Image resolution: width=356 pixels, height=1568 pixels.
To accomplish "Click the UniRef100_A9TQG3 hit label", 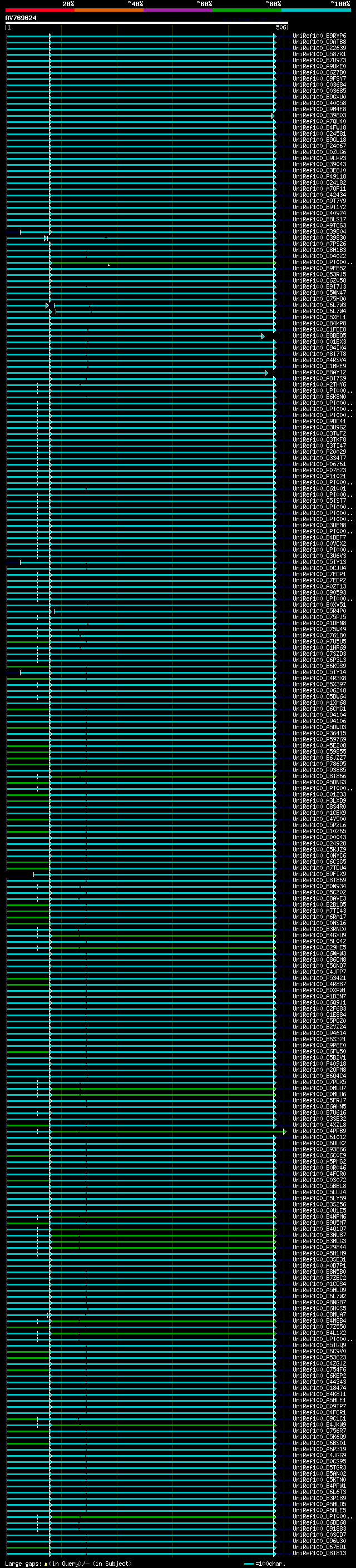I will (319, 226).
